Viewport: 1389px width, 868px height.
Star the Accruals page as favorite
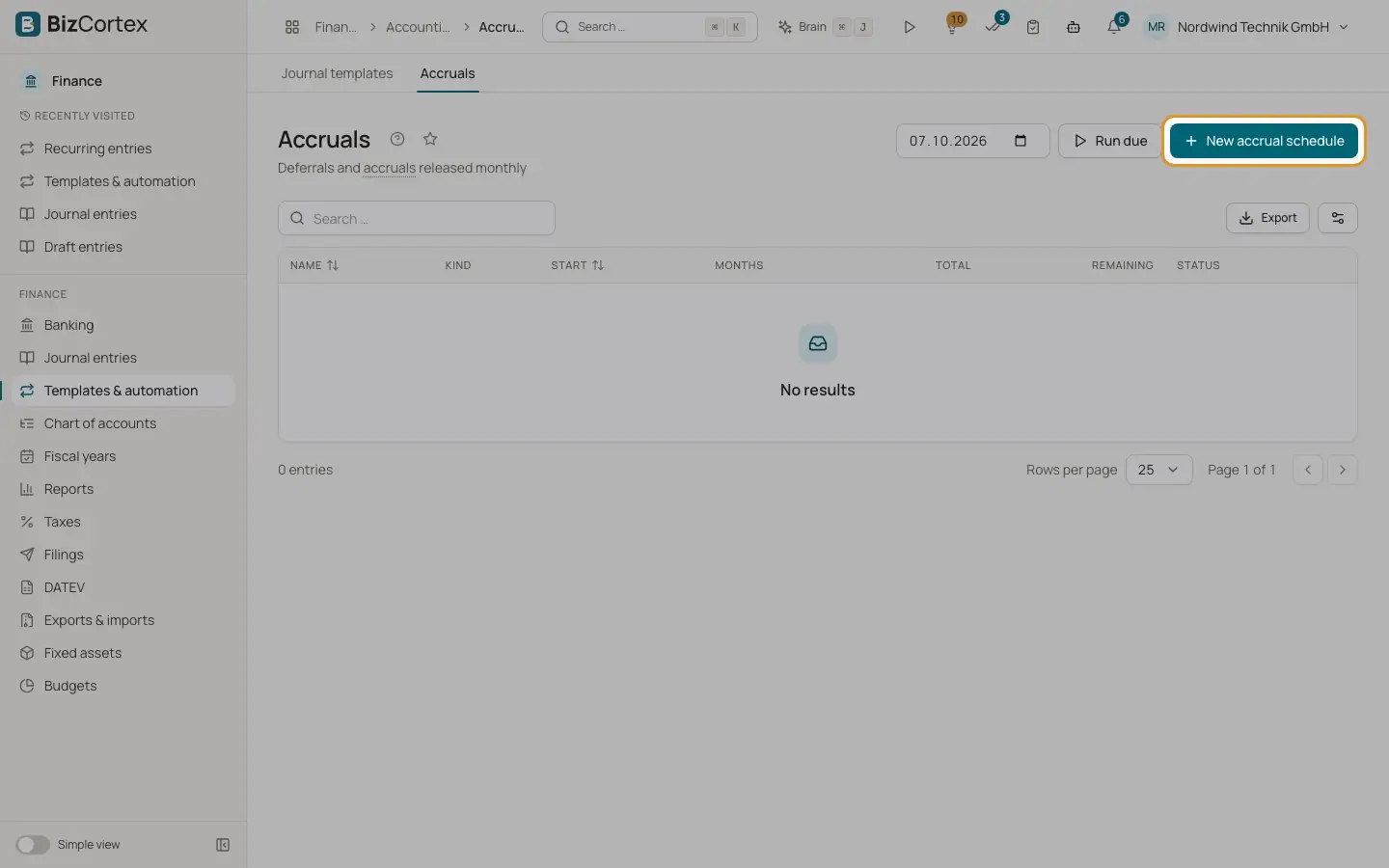pyautogui.click(x=430, y=139)
